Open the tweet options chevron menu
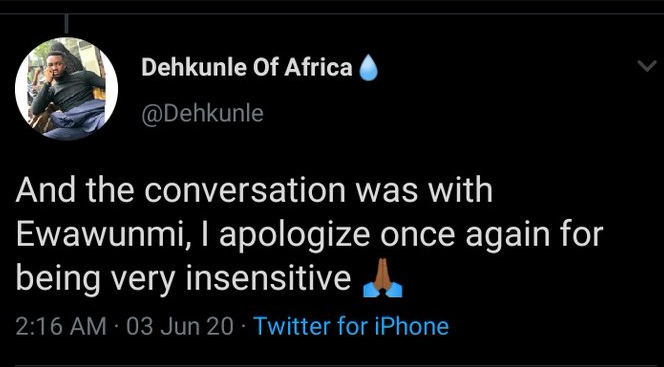 (647, 66)
